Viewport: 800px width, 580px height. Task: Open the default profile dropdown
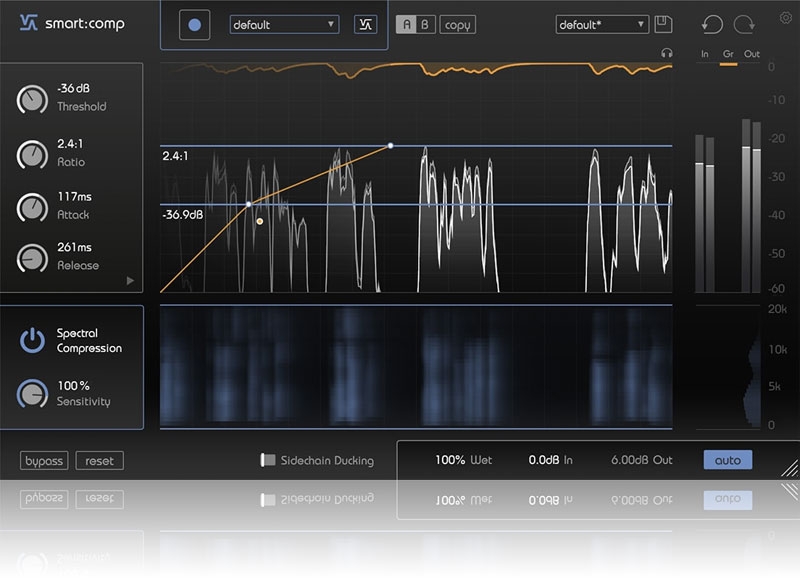click(284, 25)
